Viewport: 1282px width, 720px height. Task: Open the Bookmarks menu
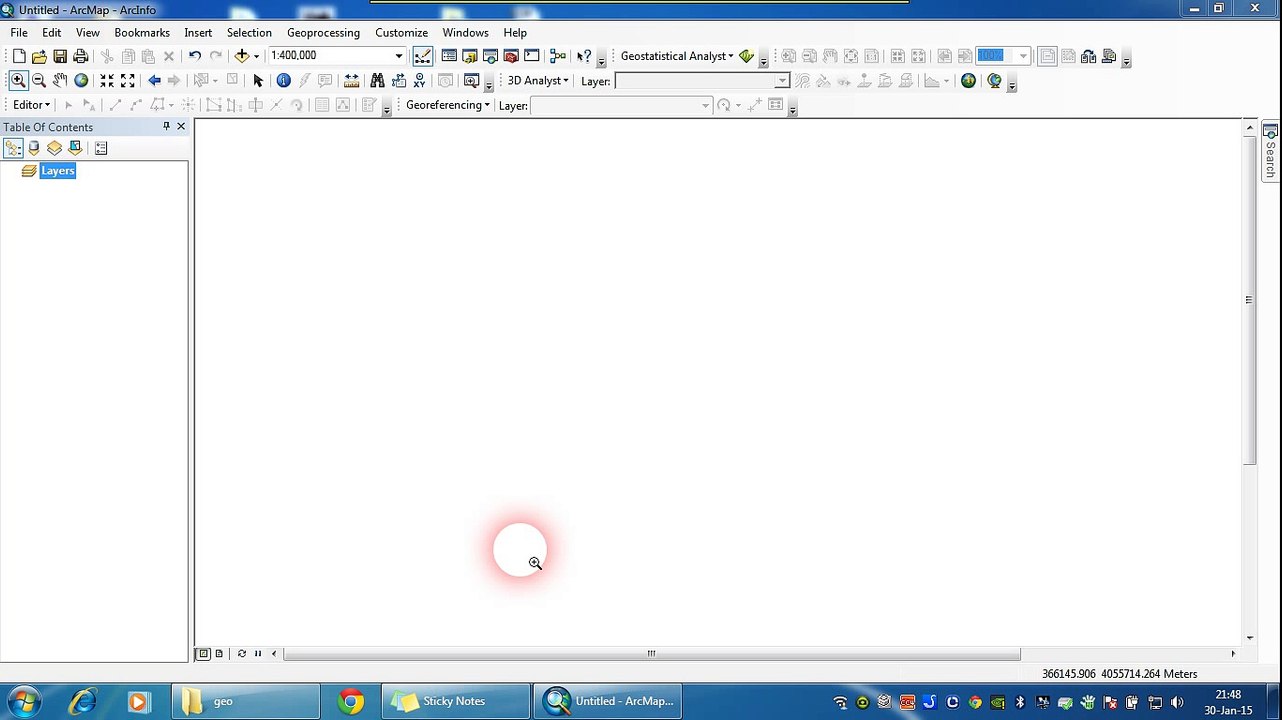coord(142,33)
